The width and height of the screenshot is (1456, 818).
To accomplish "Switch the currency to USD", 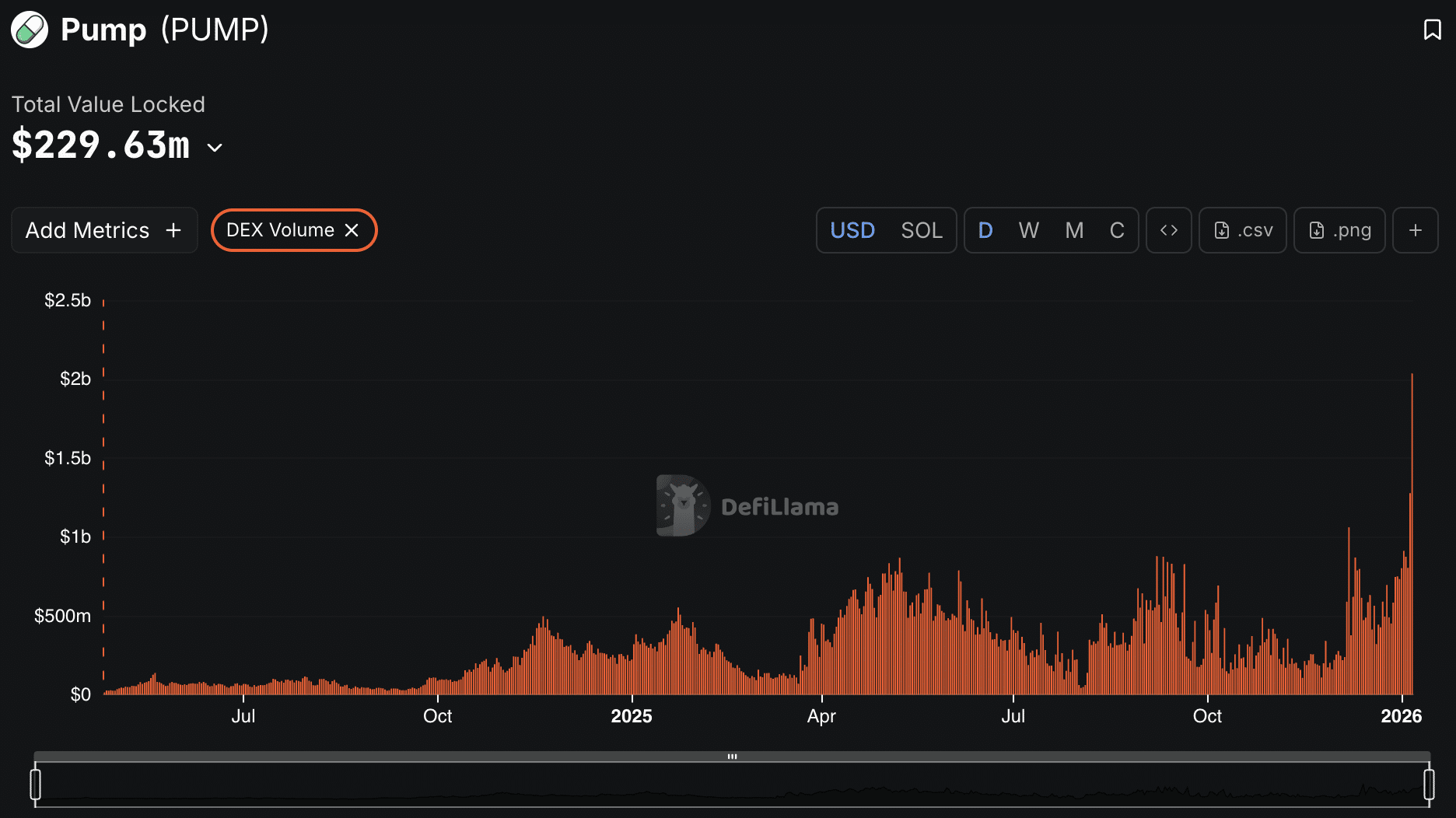I will [852, 230].
